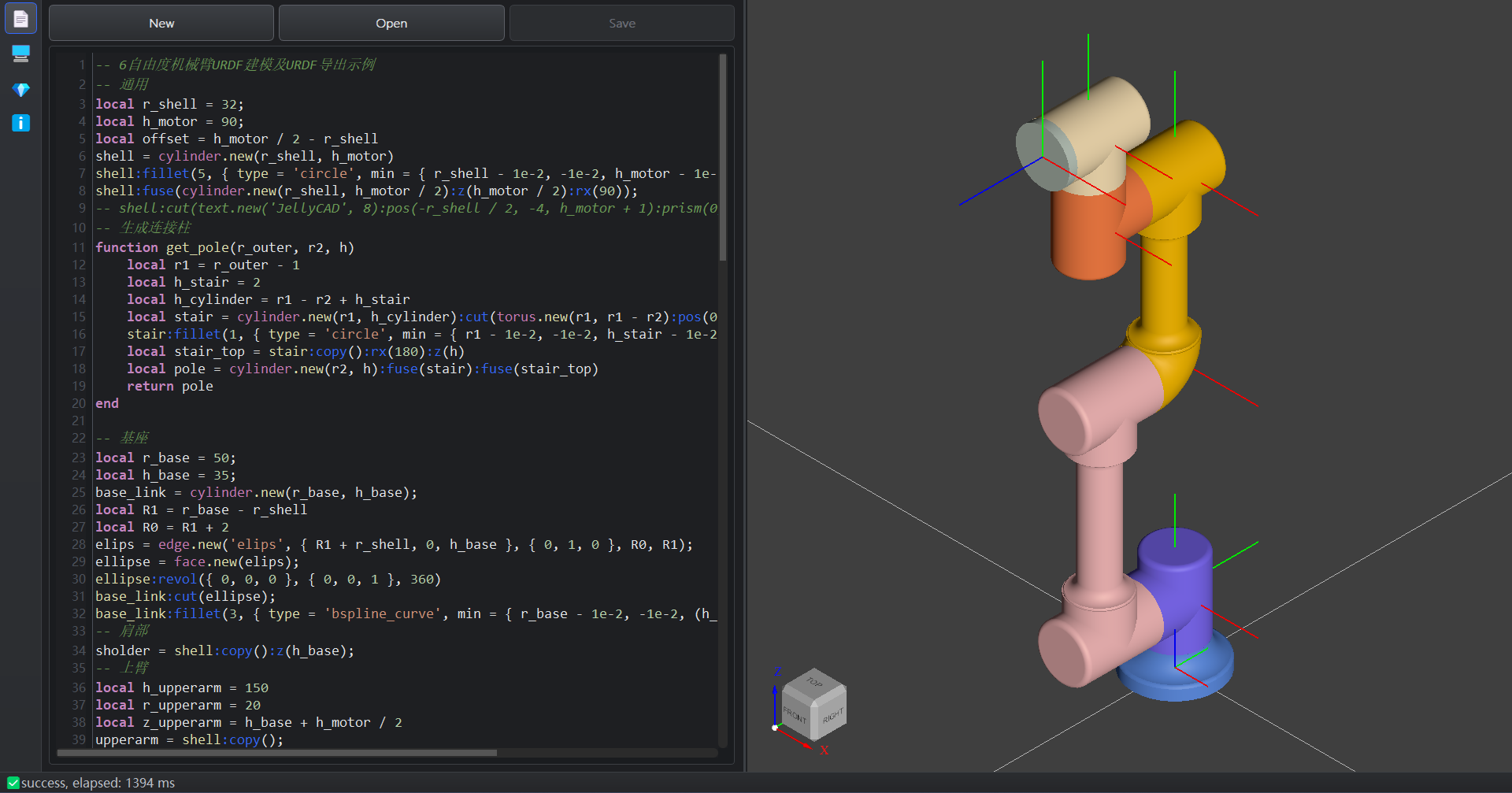This screenshot has height=793, width=1512.
Task: Click the grayed-out Save button
Action: pos(621,22)
